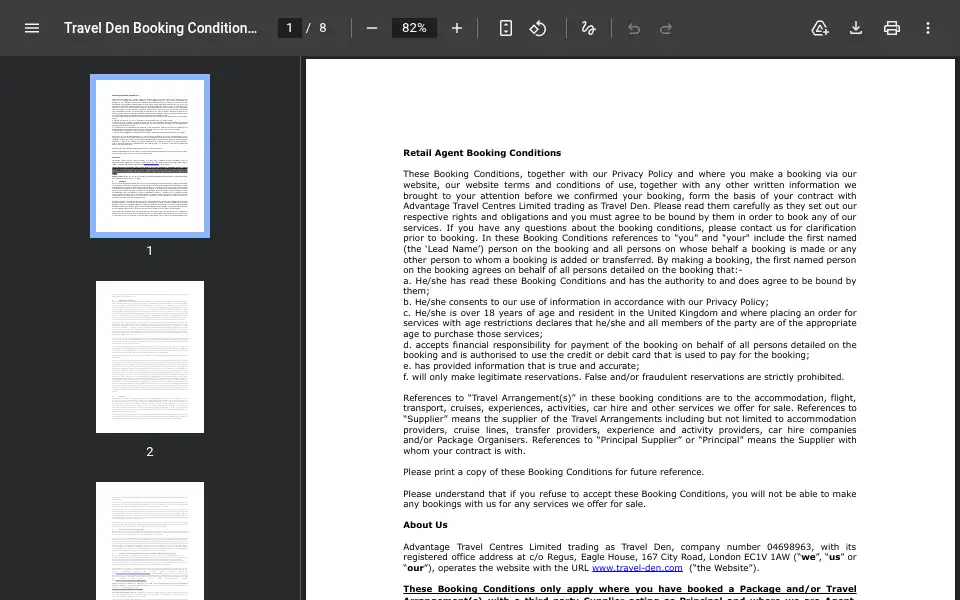
Task: Click the undo arrow
Action: tap(634, 28)
